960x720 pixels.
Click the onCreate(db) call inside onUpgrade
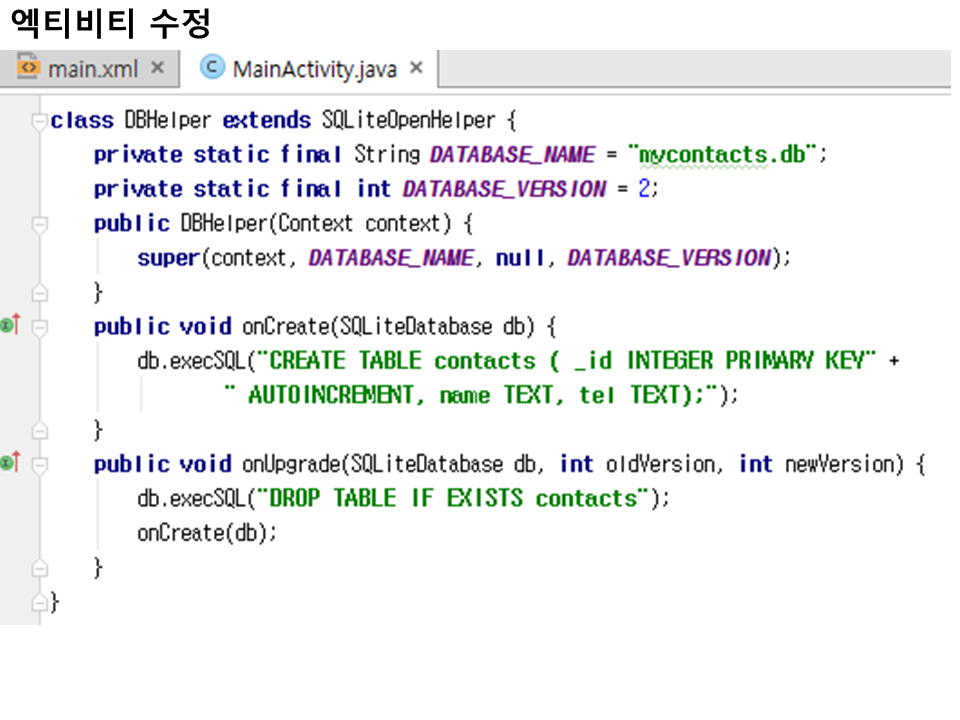(x=205, y=533)
